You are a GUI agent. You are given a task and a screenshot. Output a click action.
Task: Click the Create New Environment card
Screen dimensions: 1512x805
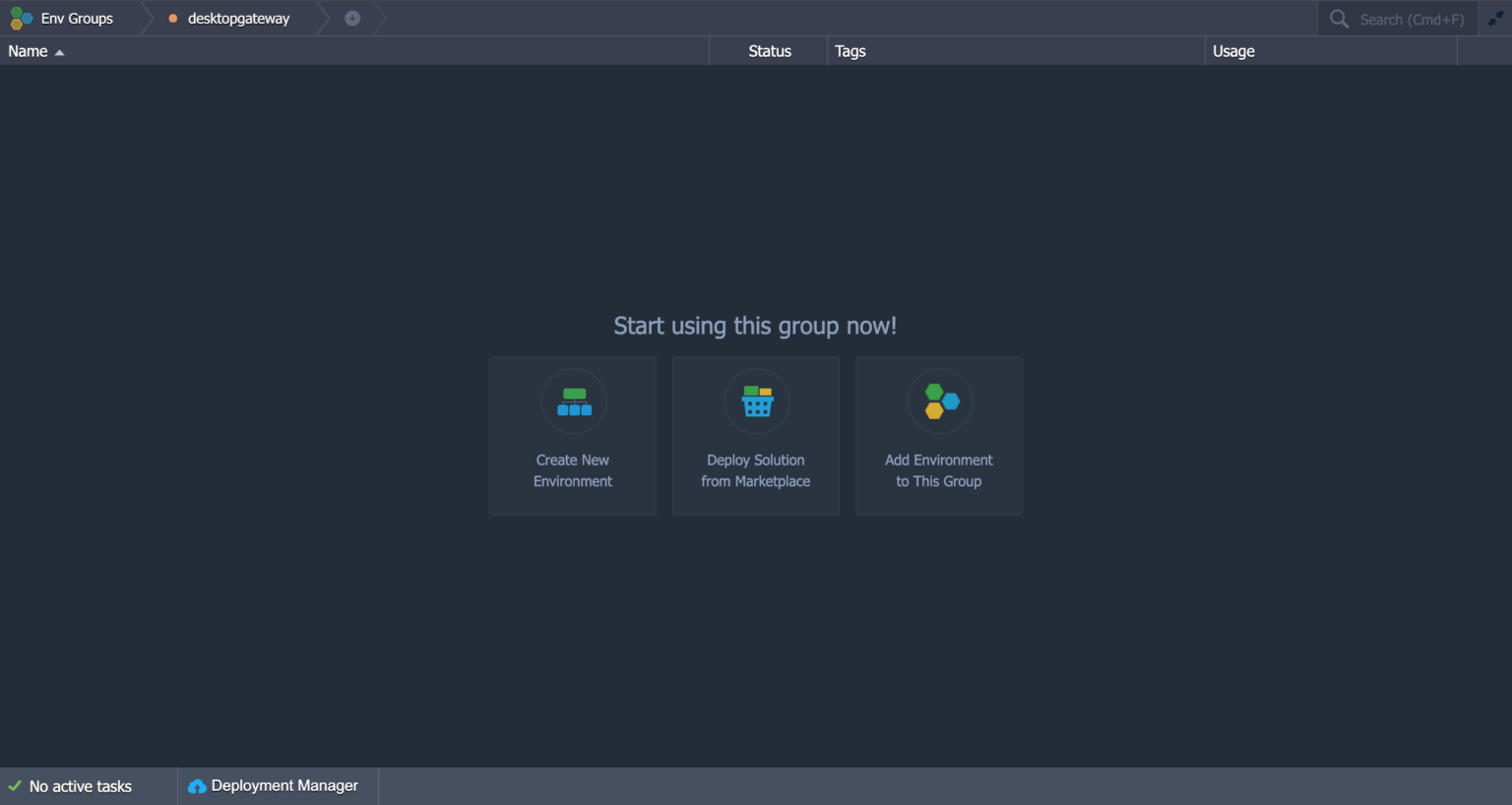point(573,436)
